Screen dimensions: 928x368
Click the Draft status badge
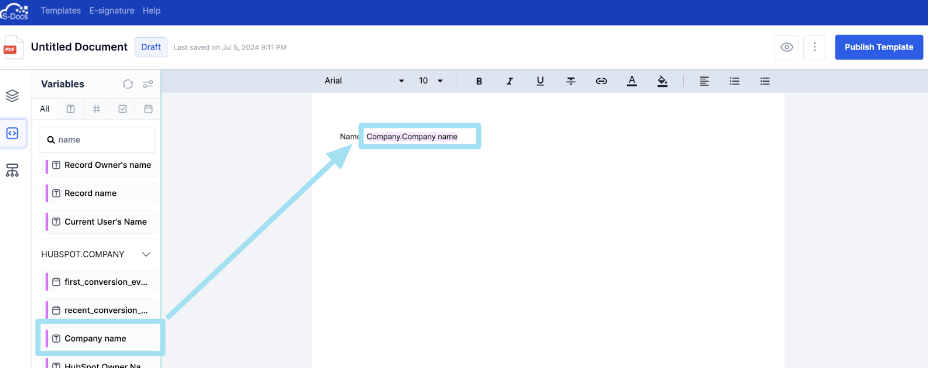[x=152, y=47]
